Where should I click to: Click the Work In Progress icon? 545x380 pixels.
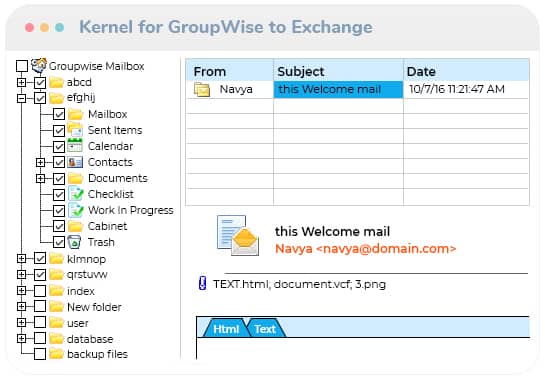76,210
